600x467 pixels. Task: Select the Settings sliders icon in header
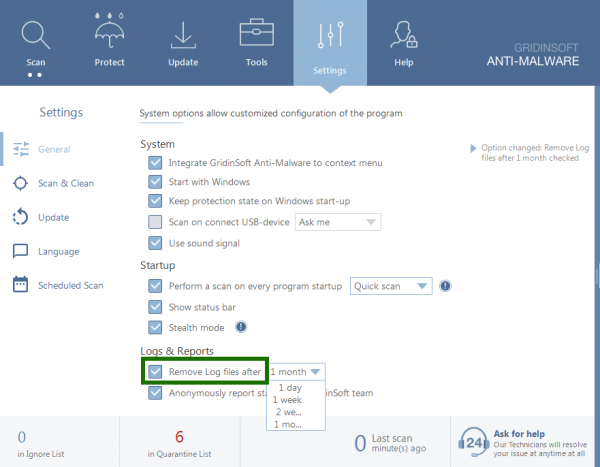(330, 35)
